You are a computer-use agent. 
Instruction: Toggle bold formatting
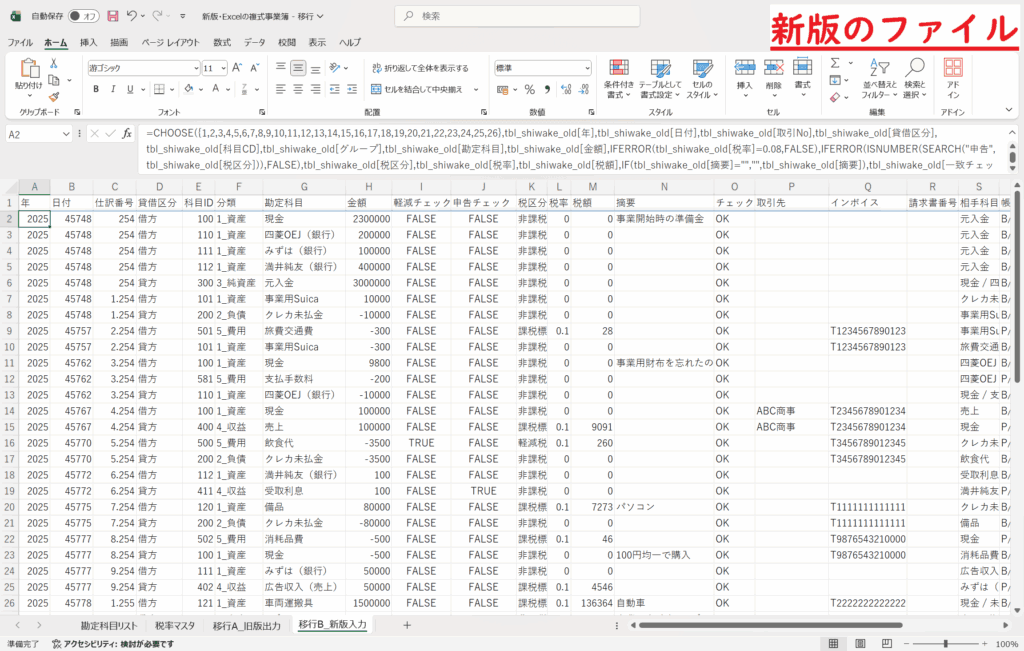point(97,89)
